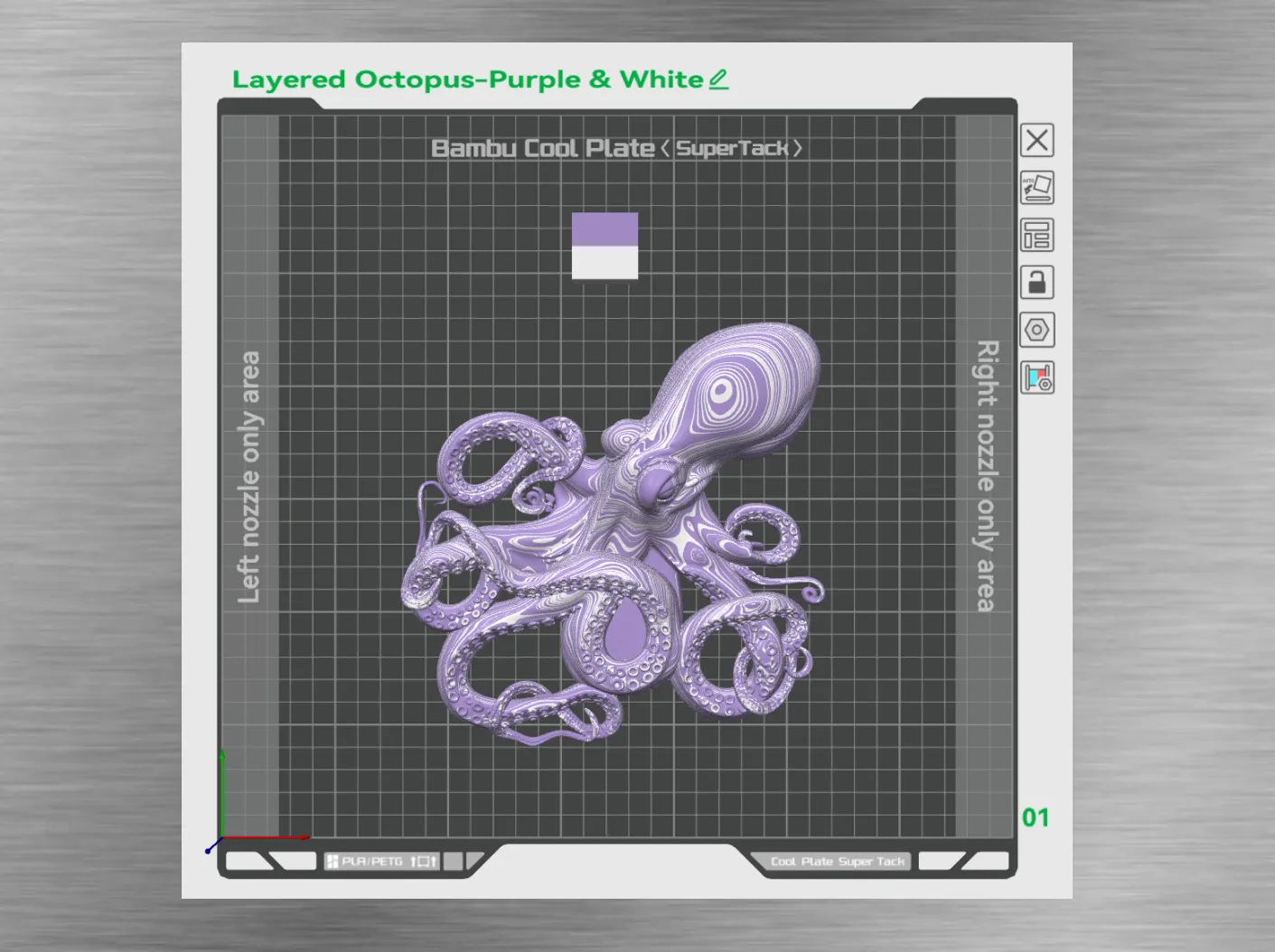Click the arrange objects icon for this plate

[1037, 236]
